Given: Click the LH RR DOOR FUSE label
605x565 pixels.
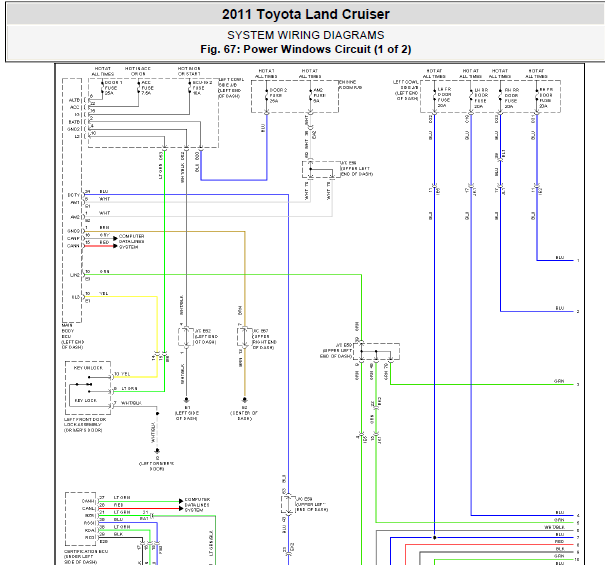Looking at the screenshot, I should 481,98.
